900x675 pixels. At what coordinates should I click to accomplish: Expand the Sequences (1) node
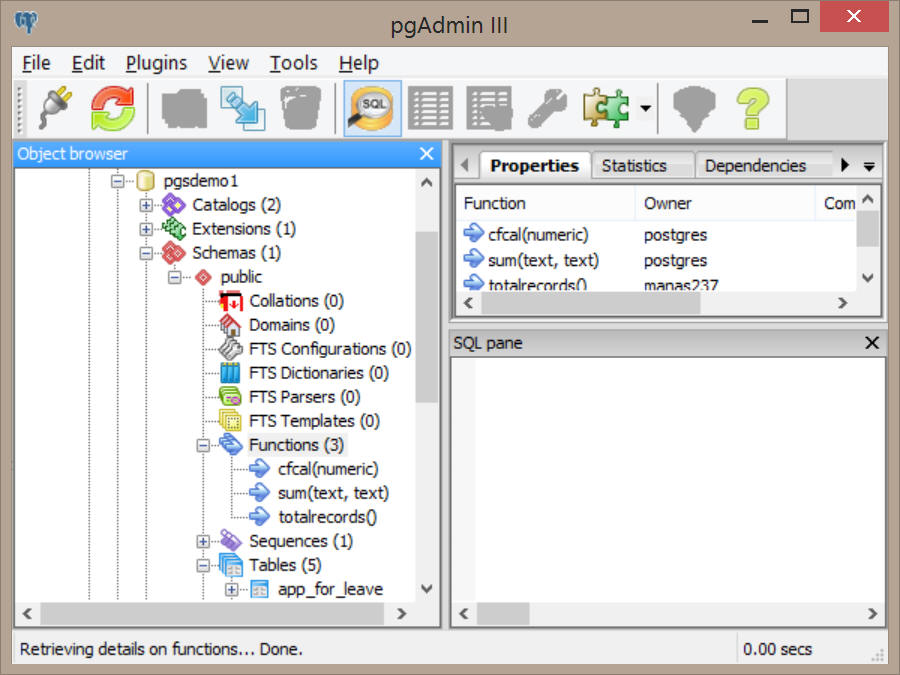click(203, 541)
